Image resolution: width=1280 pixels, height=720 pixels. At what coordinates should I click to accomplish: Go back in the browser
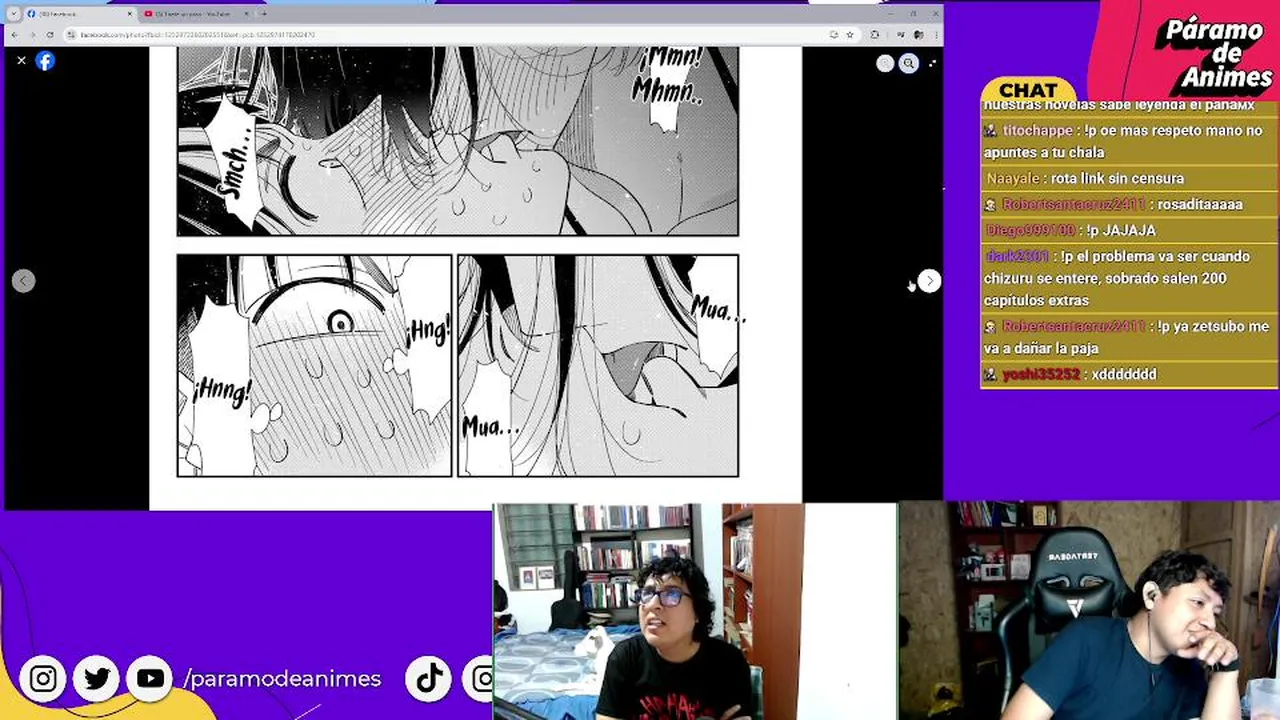pos(14,35)
